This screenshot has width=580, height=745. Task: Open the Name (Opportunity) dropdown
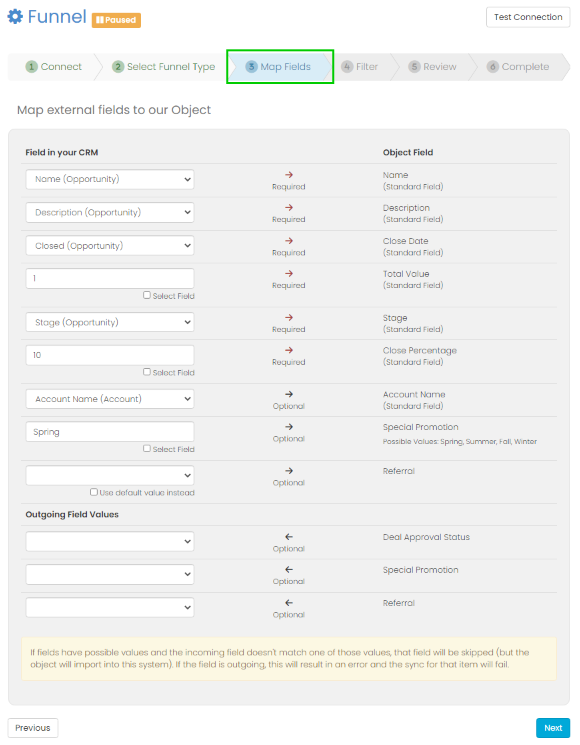click(x=110, y=179)
